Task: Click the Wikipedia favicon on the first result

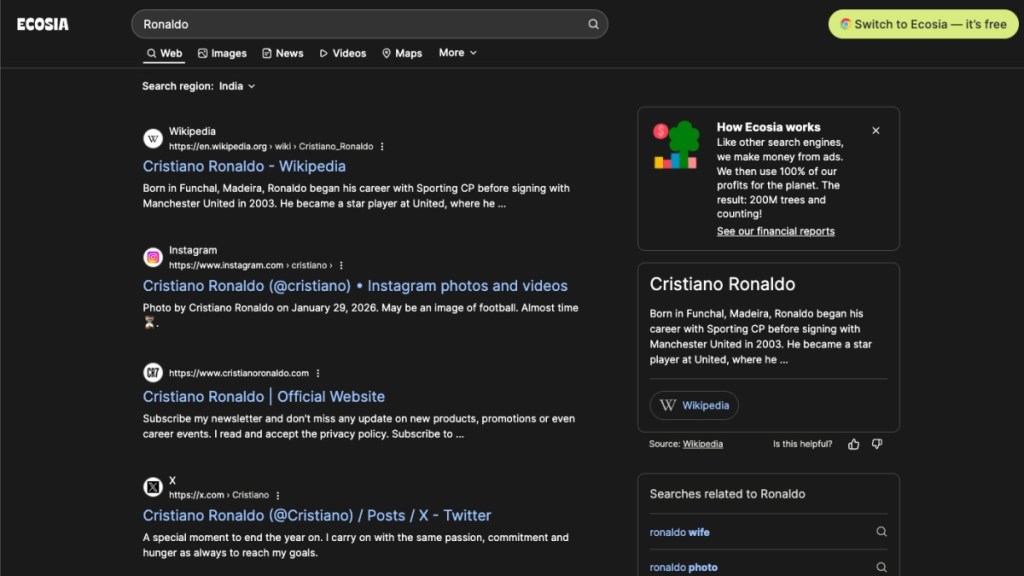Action: (152, 138)
